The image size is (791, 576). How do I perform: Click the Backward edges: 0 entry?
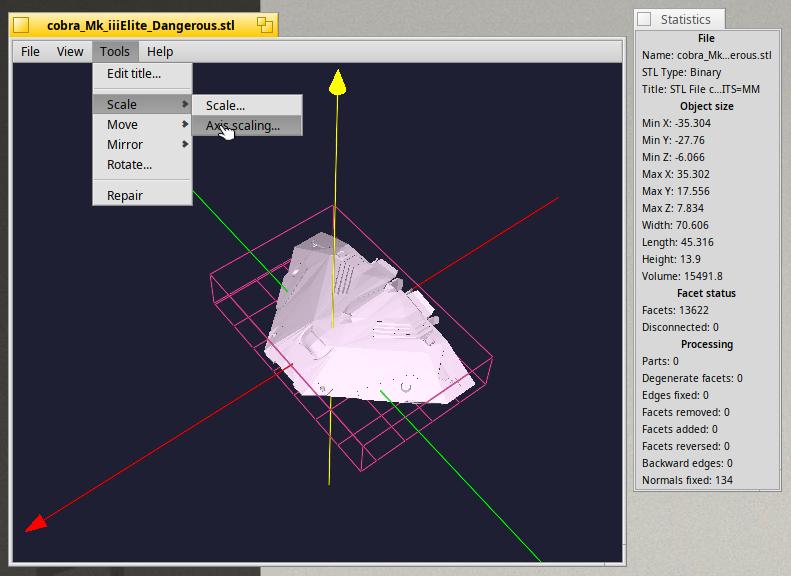[687, 463]
